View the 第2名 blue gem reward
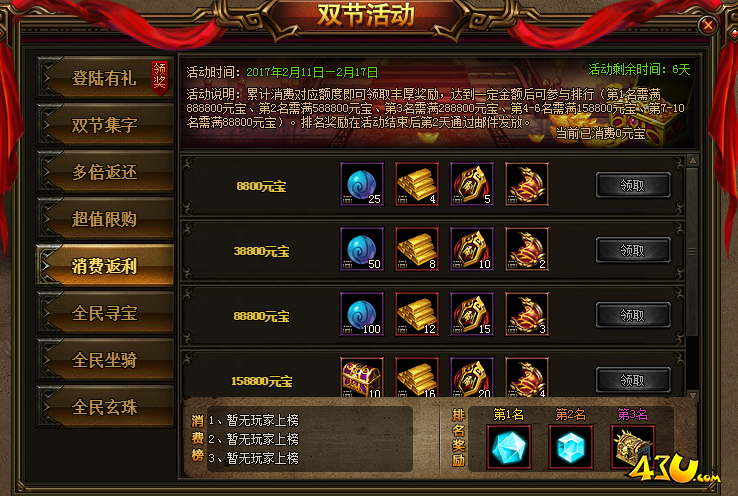 point(571,447)
